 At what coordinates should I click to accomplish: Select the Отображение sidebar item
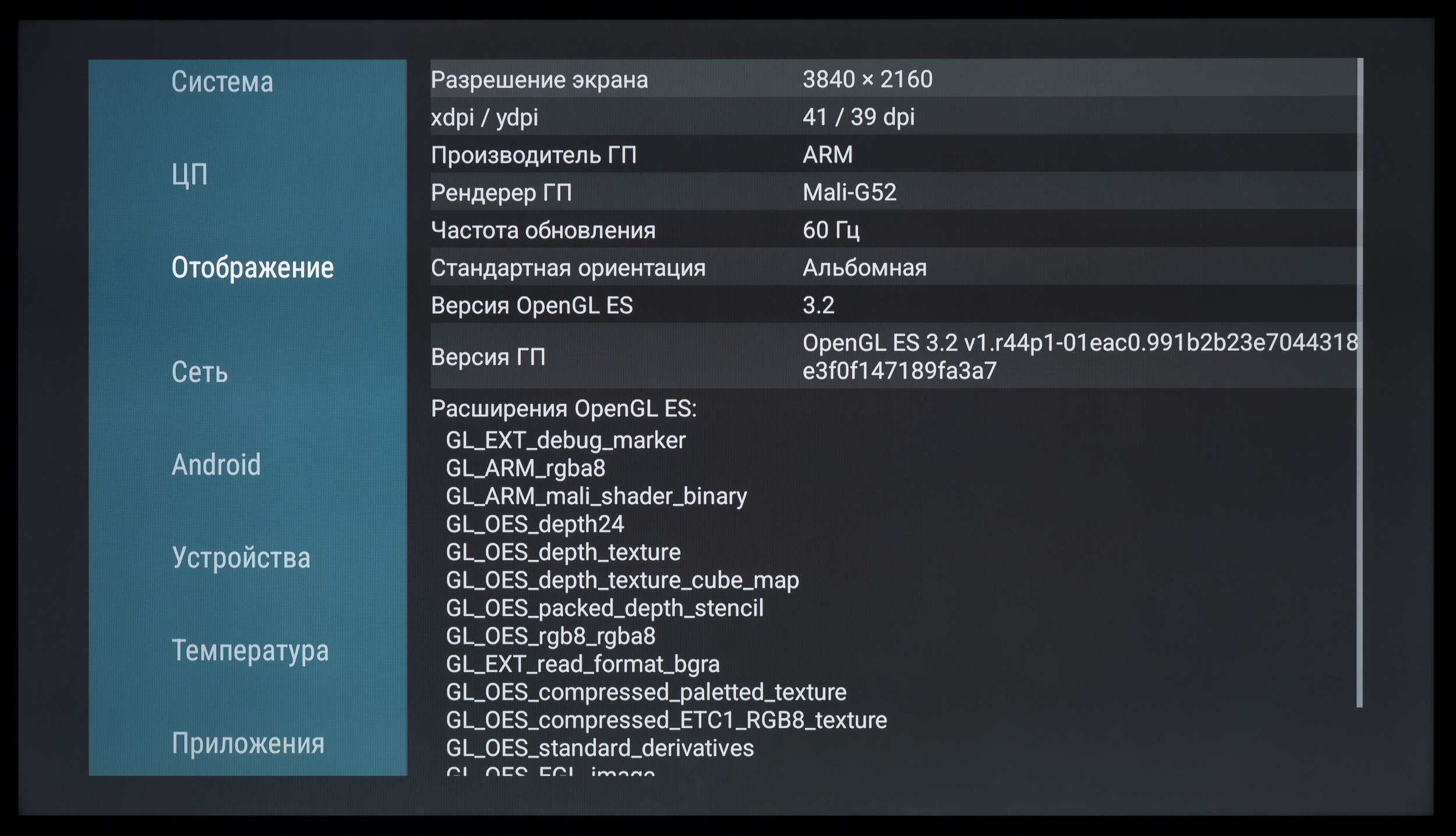pyautogui.click(x=252, y=267)
